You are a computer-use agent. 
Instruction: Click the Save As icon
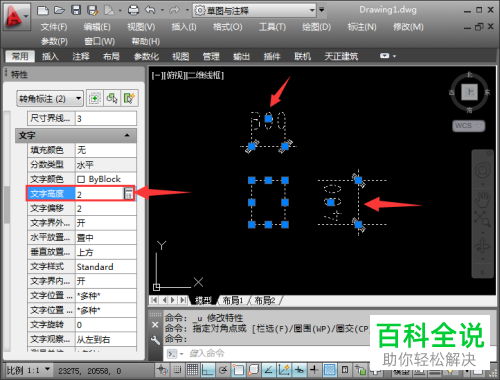[92, 10]
